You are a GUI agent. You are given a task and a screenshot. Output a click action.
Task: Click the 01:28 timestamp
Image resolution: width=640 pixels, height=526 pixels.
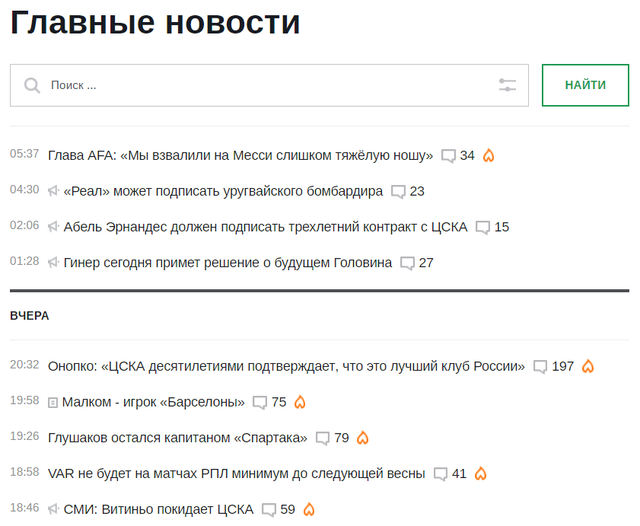pos(24,261)
